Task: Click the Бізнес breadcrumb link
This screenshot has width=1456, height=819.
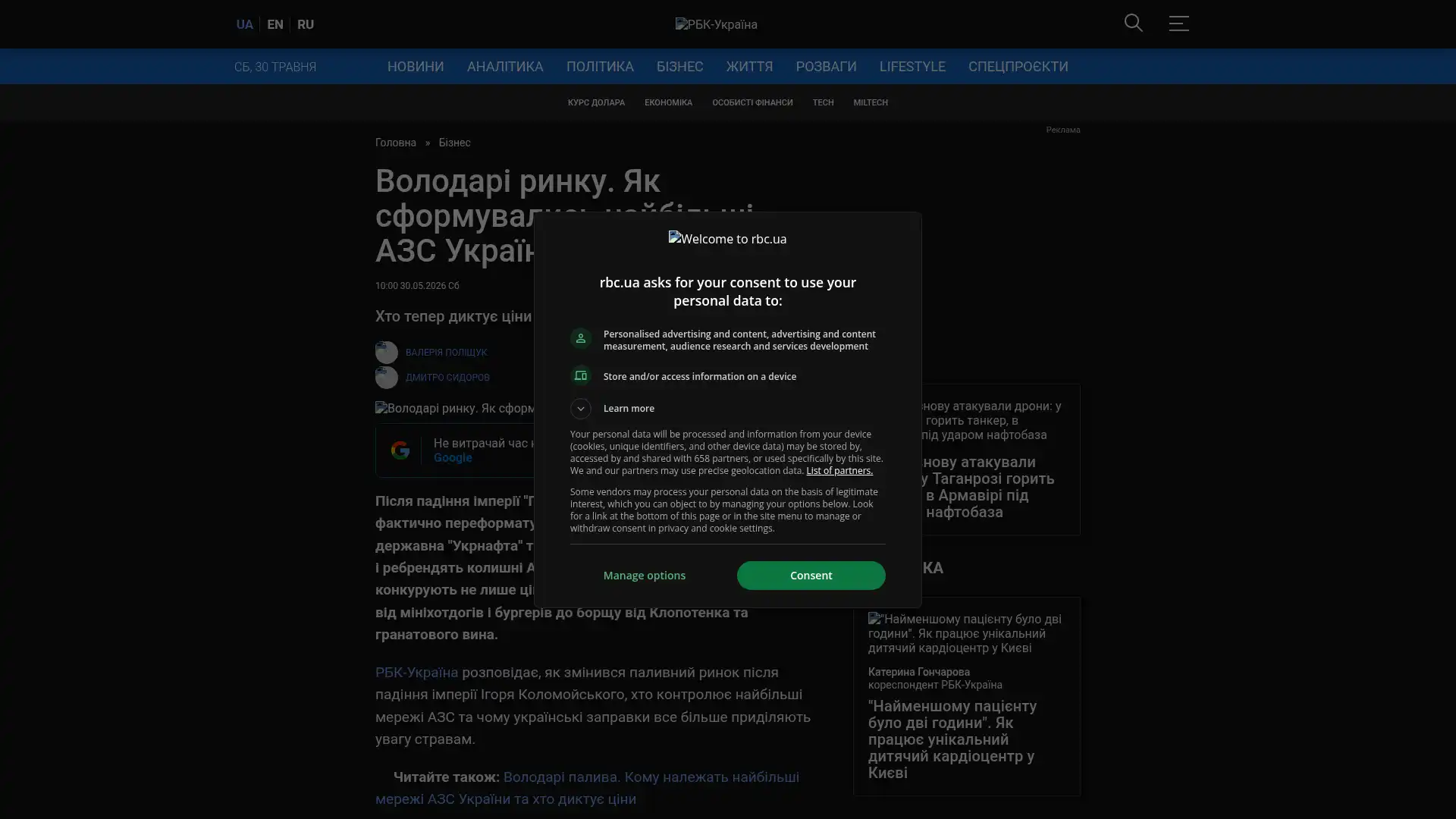Action: point(454,143)
